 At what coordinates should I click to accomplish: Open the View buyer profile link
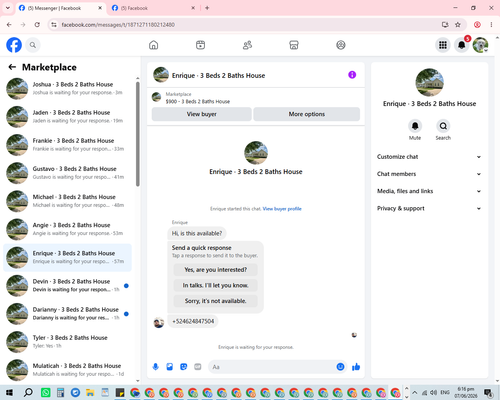(282, 209)
